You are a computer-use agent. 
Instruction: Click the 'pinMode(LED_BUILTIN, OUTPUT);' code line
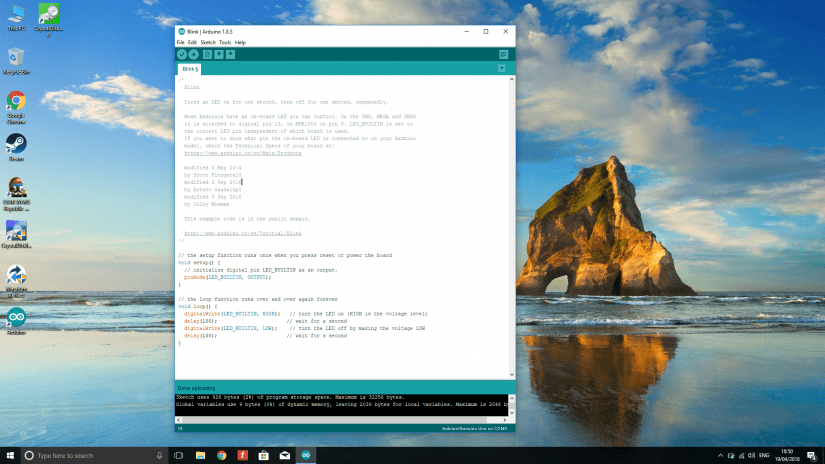coord(227,277)
